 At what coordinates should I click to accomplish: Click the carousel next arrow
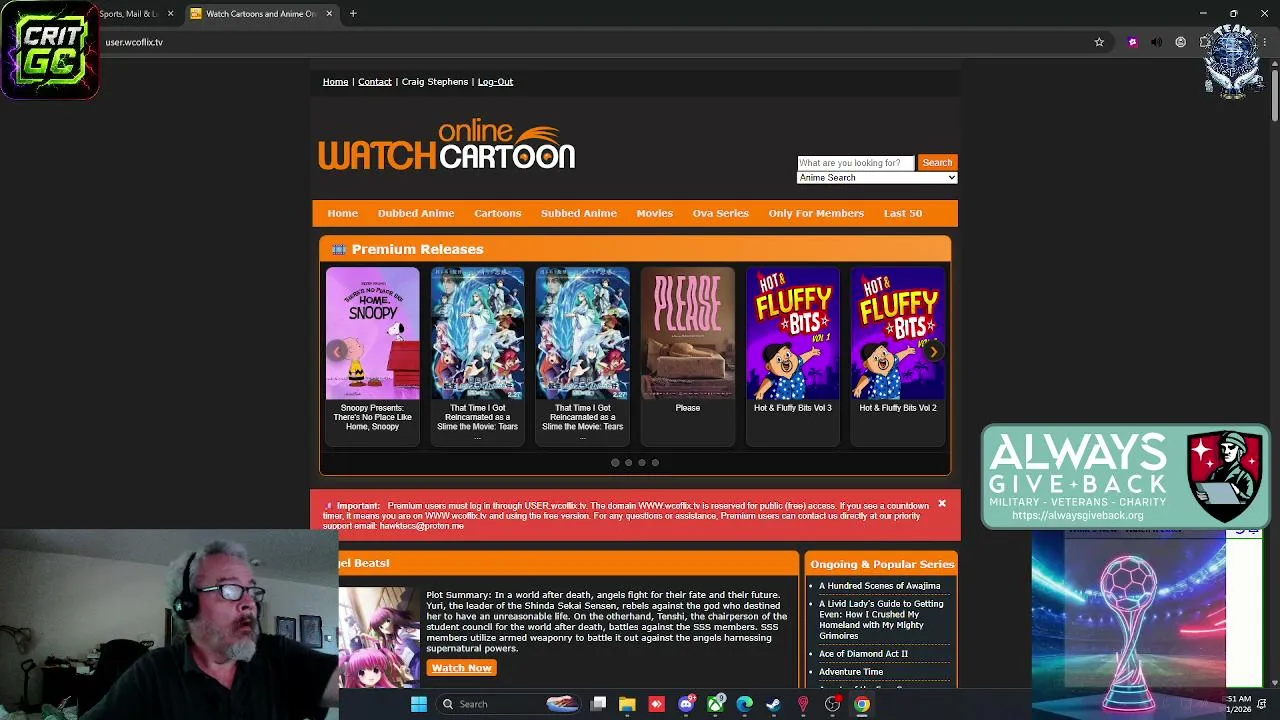click(933, 351)
